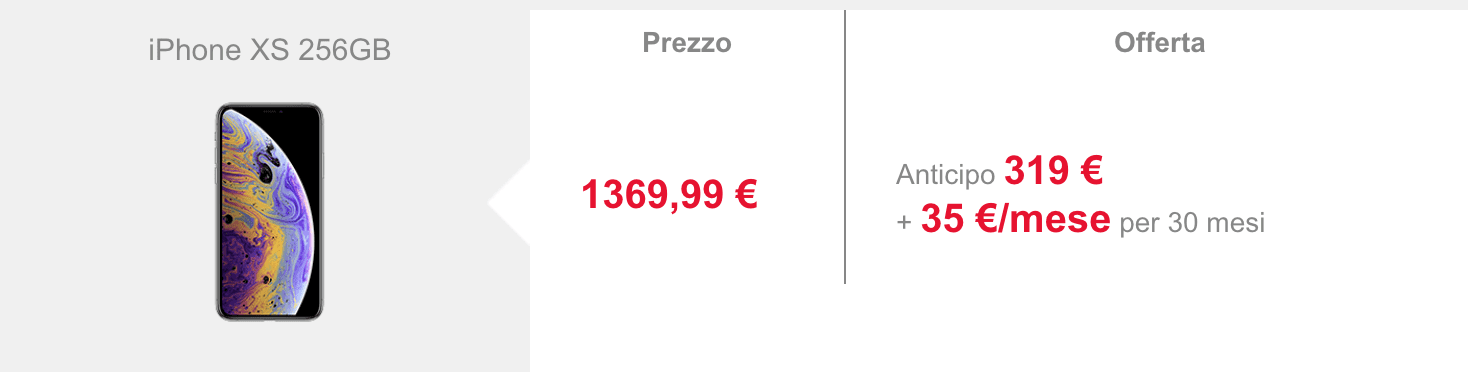1468x374 pixels.
Task: Click the 35 €/mese monthly fee
Action: pos(1015,219)
